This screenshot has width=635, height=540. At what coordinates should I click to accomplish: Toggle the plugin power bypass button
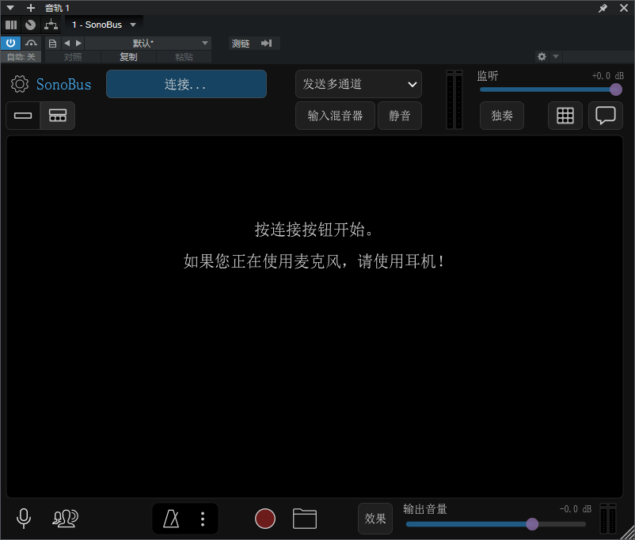pyautogui.click(x=11, y=43)
